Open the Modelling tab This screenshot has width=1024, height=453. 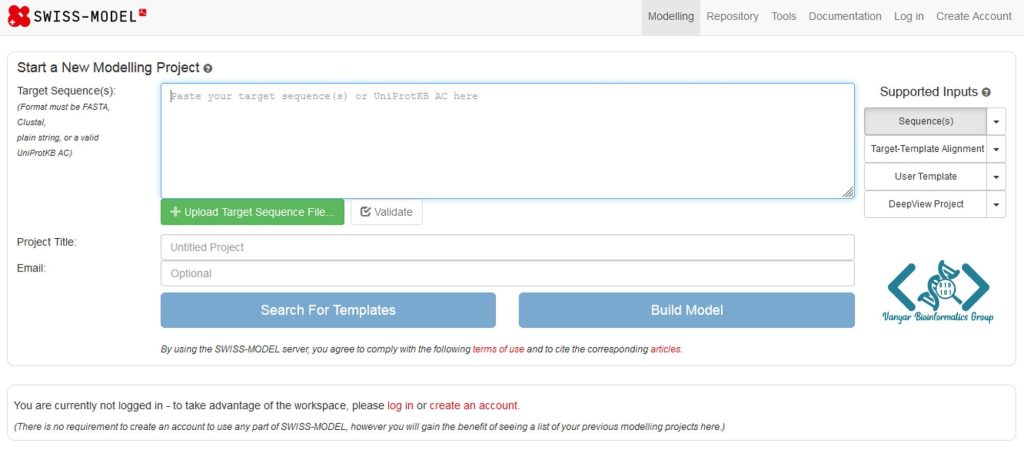pos(671,17)
